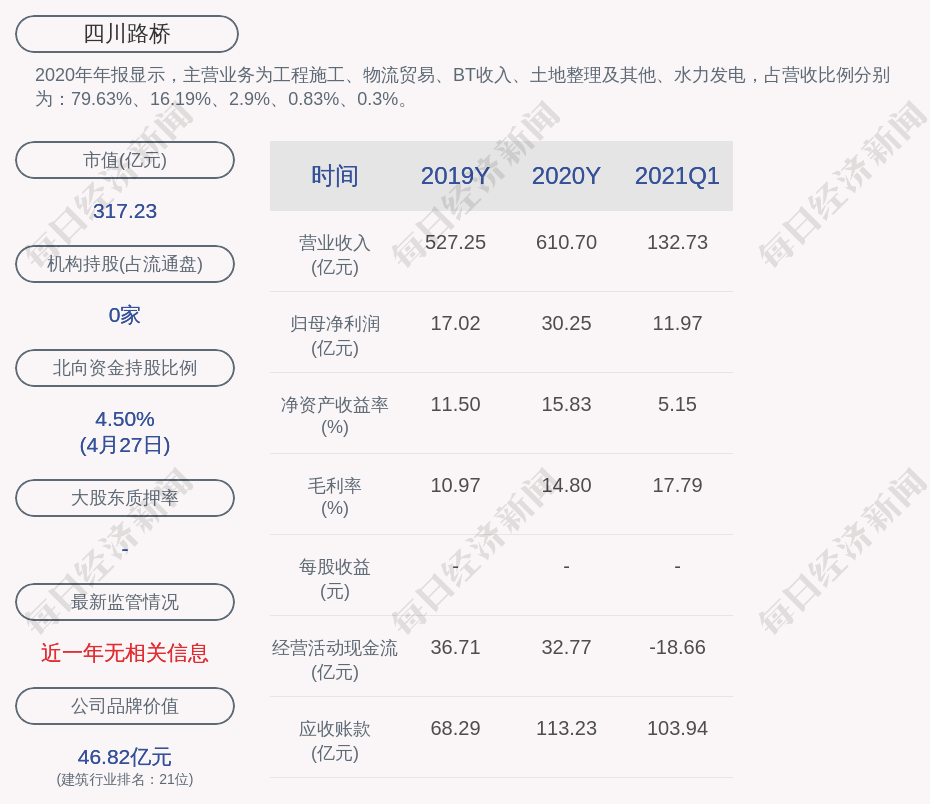
Task: Click the 经营活动现金流 value -18.66
Action: [x=677, y=647]
